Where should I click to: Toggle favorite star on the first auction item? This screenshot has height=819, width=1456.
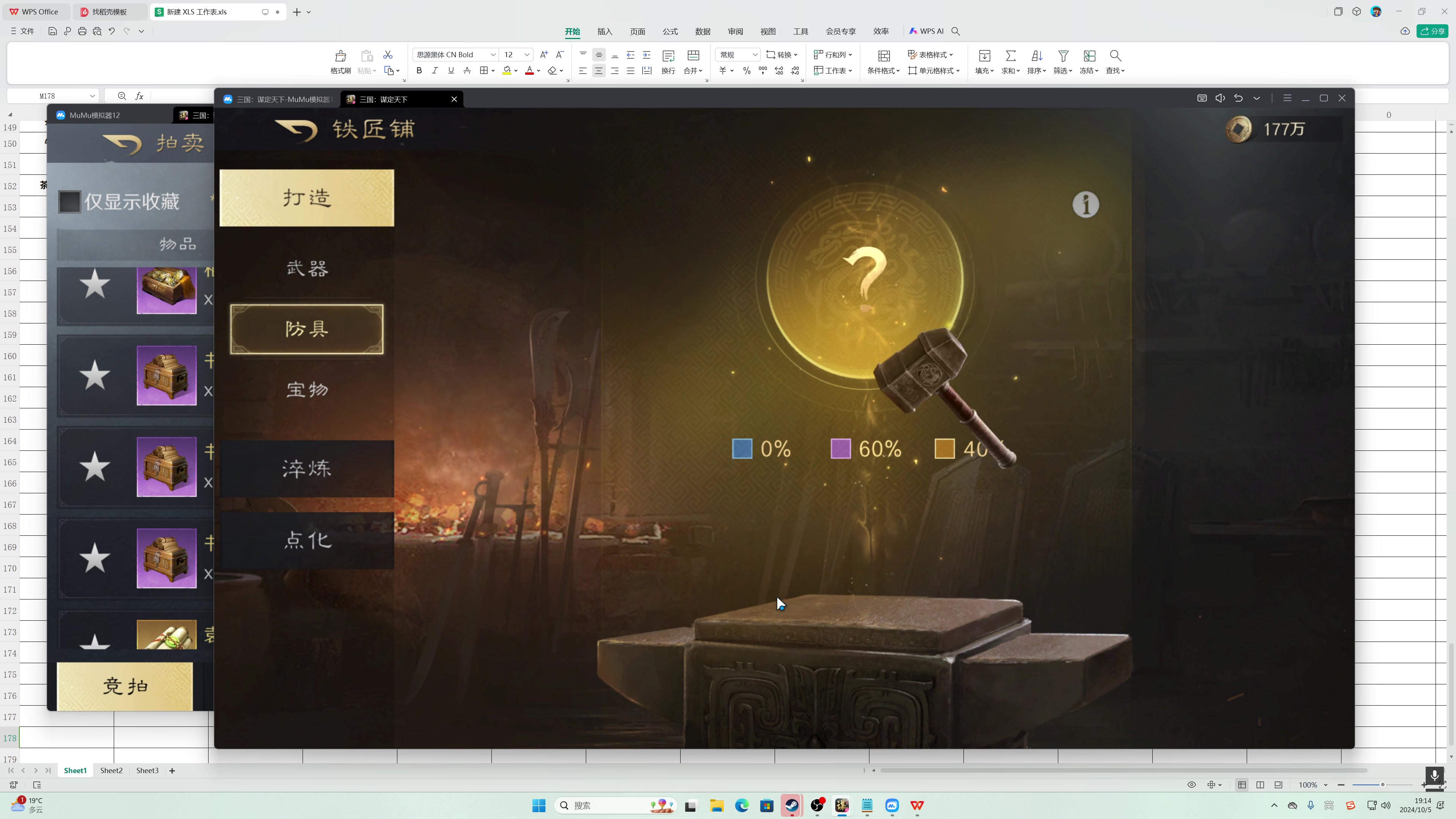94,284
